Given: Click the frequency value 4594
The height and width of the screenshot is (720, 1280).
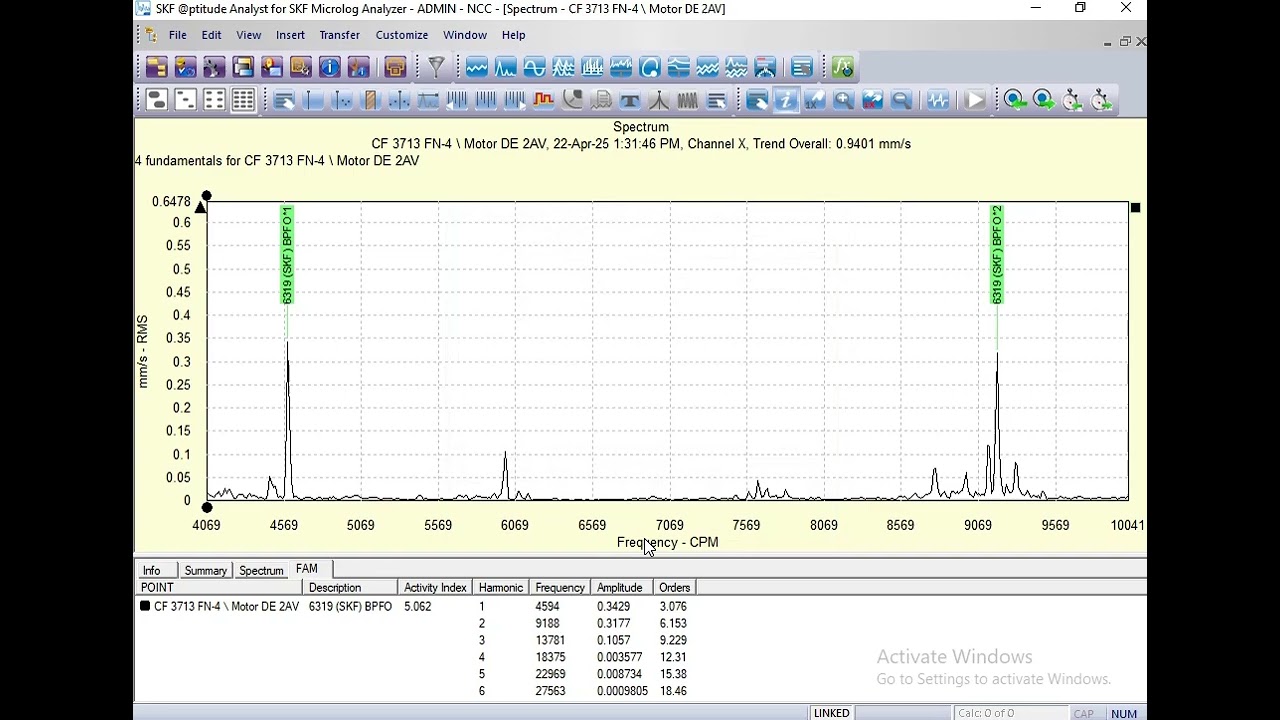Looking at the screenshot, I should 547,606.
